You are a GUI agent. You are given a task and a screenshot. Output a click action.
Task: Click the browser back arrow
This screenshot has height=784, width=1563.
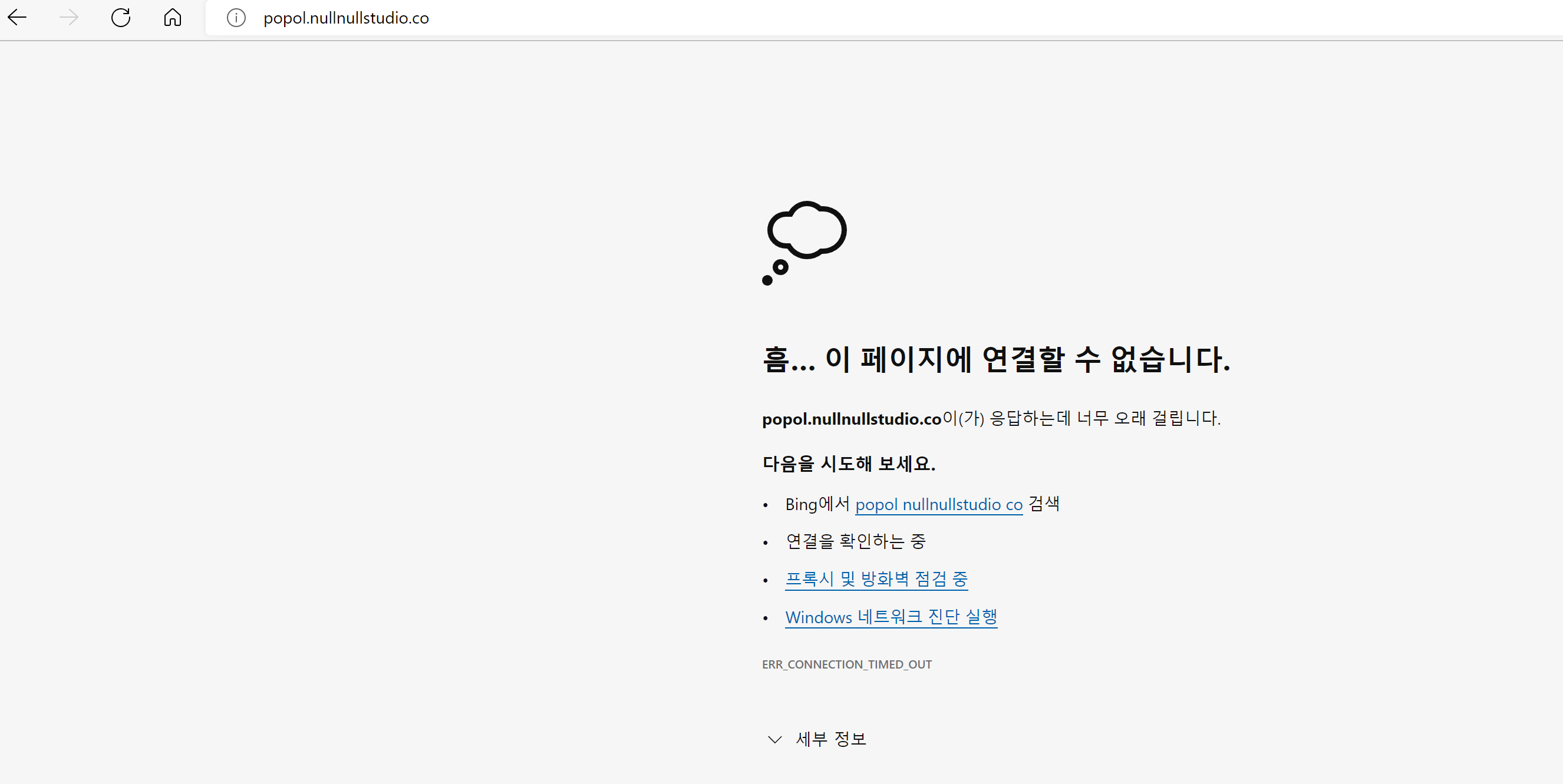click(17, 18)
